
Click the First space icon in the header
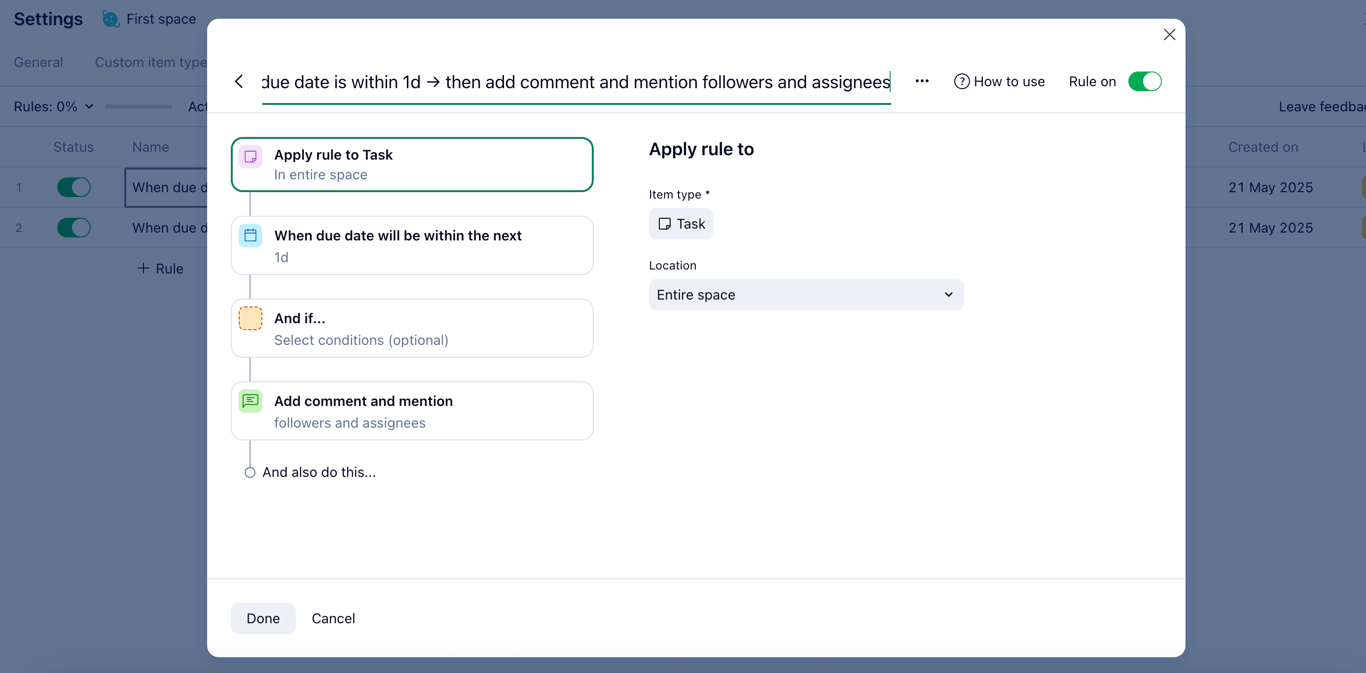[108, 17]
